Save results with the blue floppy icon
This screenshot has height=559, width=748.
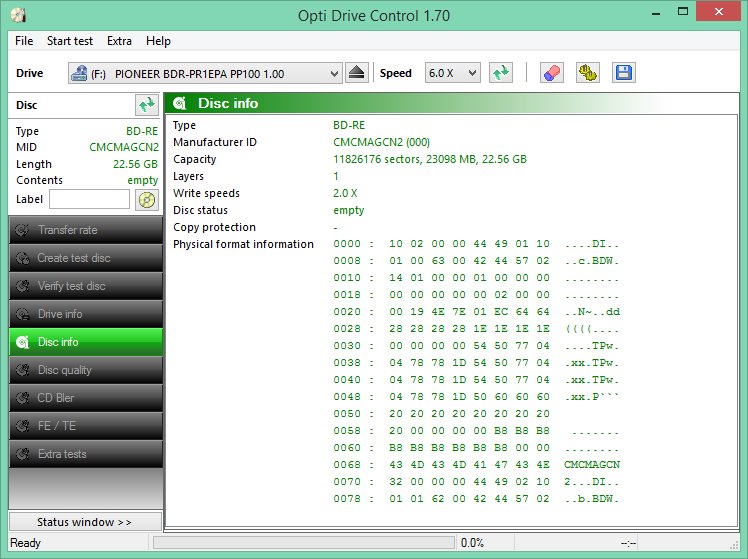pyautogui.click(x=623, y=73)
